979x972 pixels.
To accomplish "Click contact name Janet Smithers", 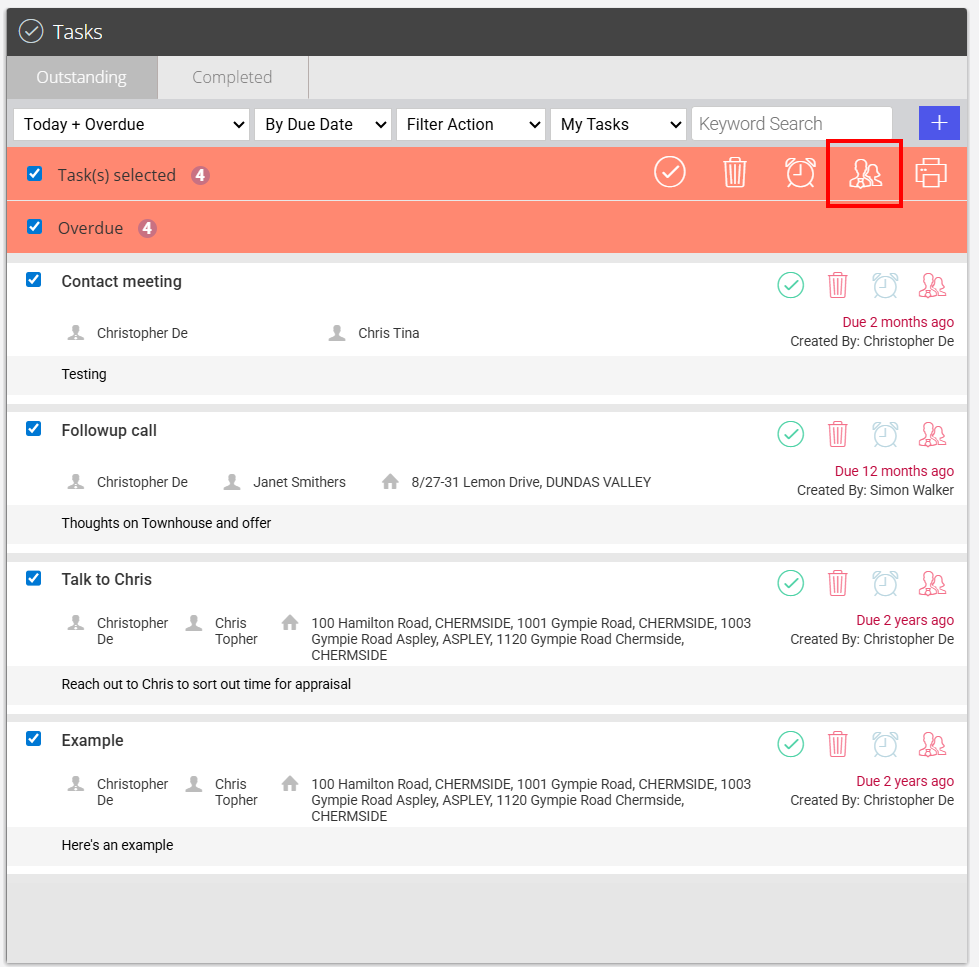I will [x=299, y=482].
